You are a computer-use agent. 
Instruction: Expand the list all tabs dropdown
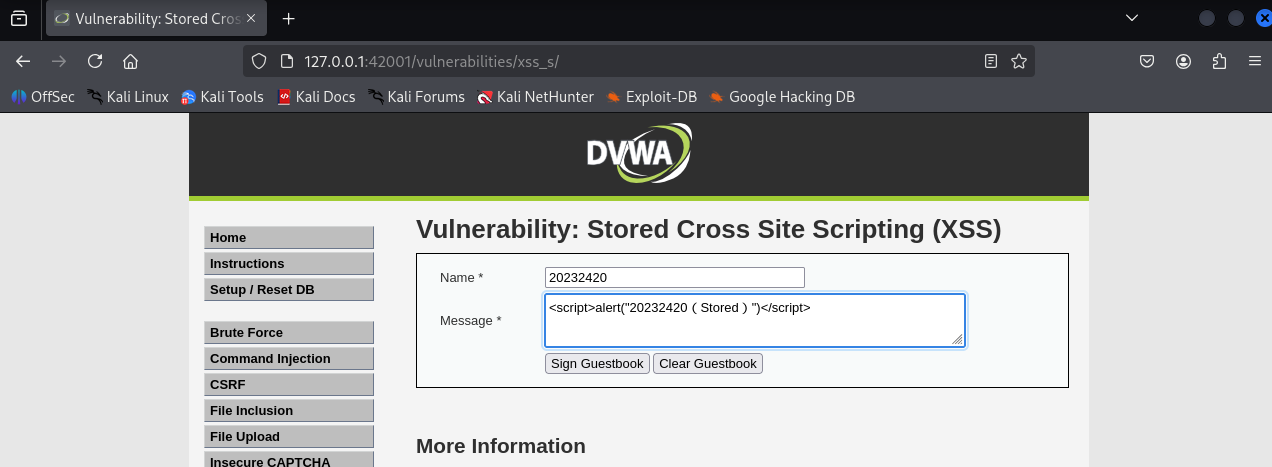tap(1132, 18)
